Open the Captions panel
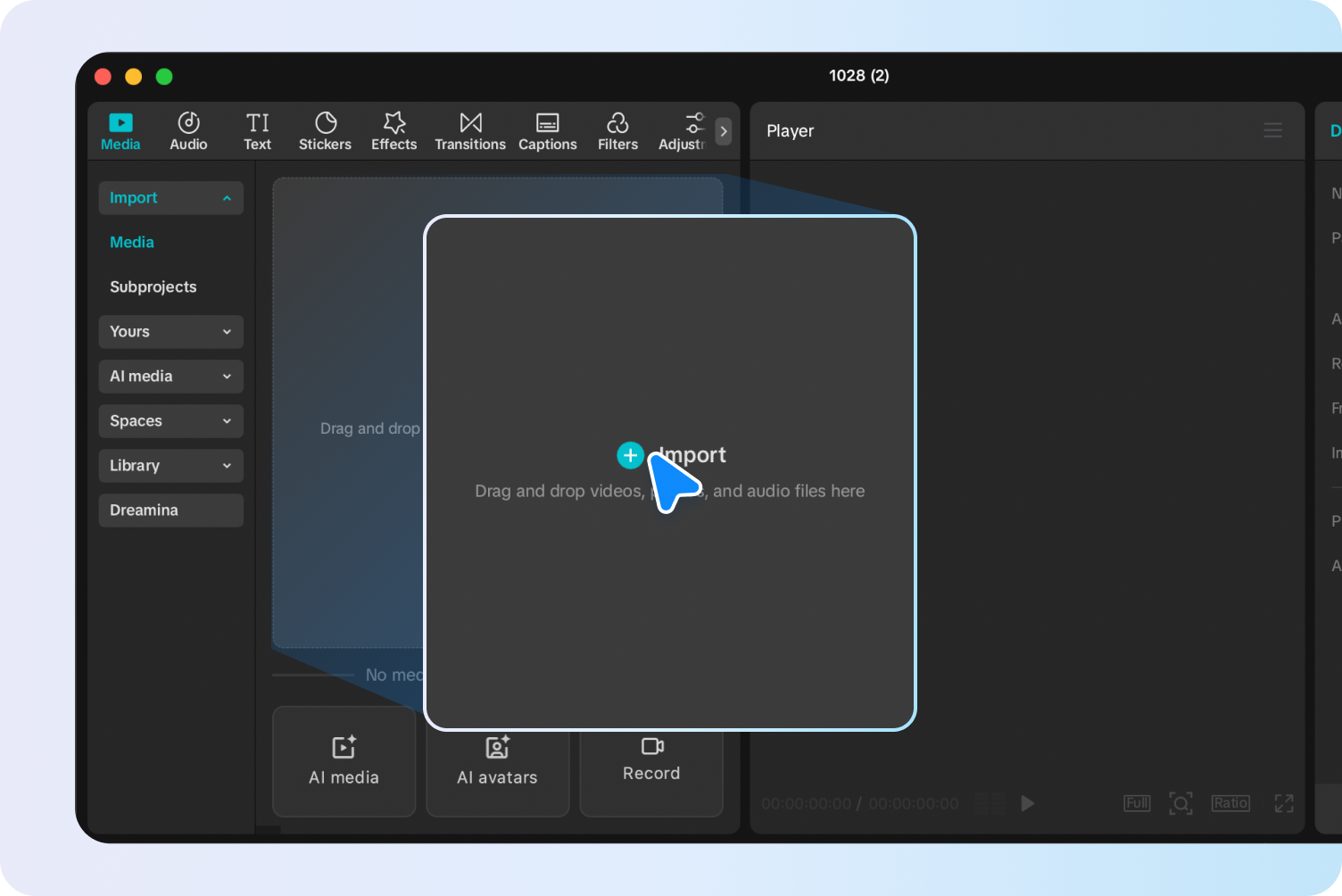Screen dimensions: 1342x896 547,130
